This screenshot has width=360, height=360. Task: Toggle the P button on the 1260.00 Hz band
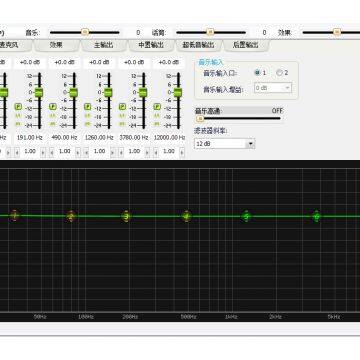tap(88, 107)
